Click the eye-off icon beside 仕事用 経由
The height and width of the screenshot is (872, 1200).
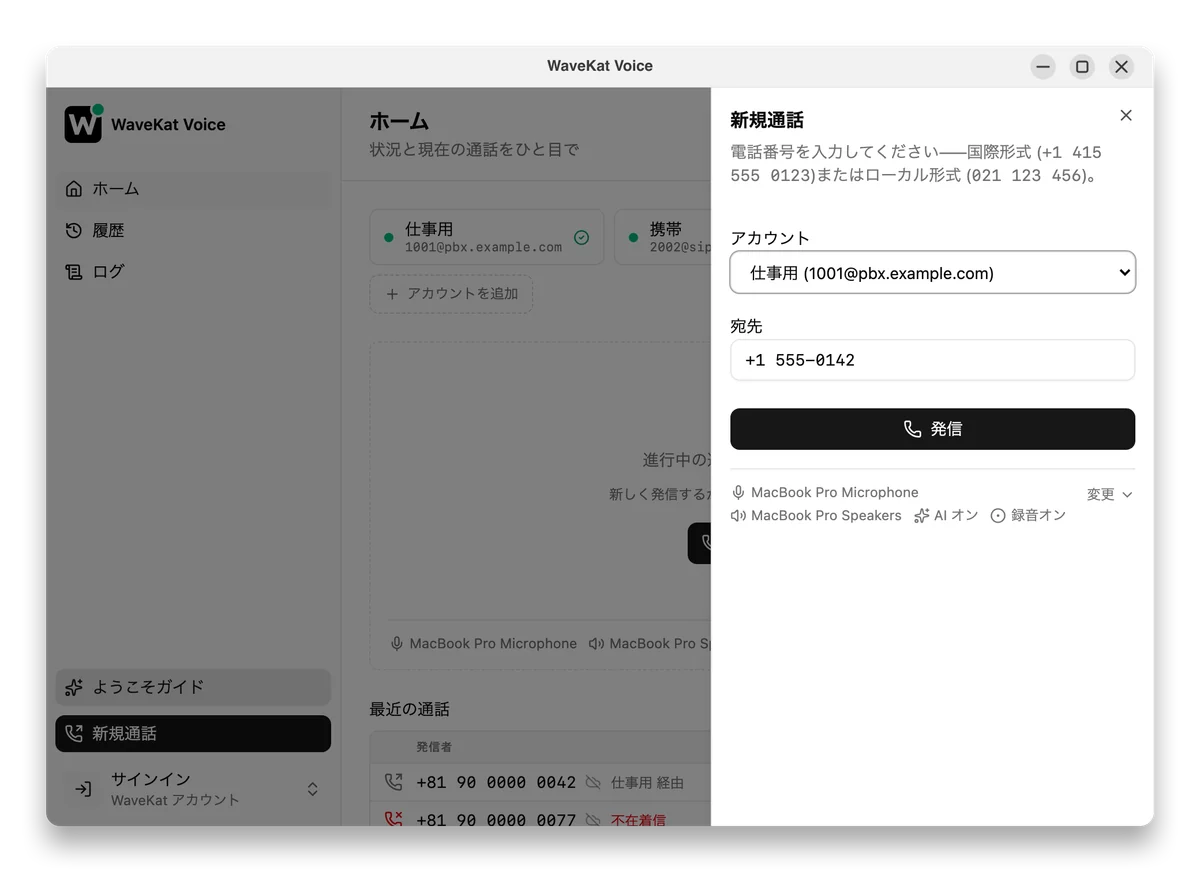[x=594, y=783]
